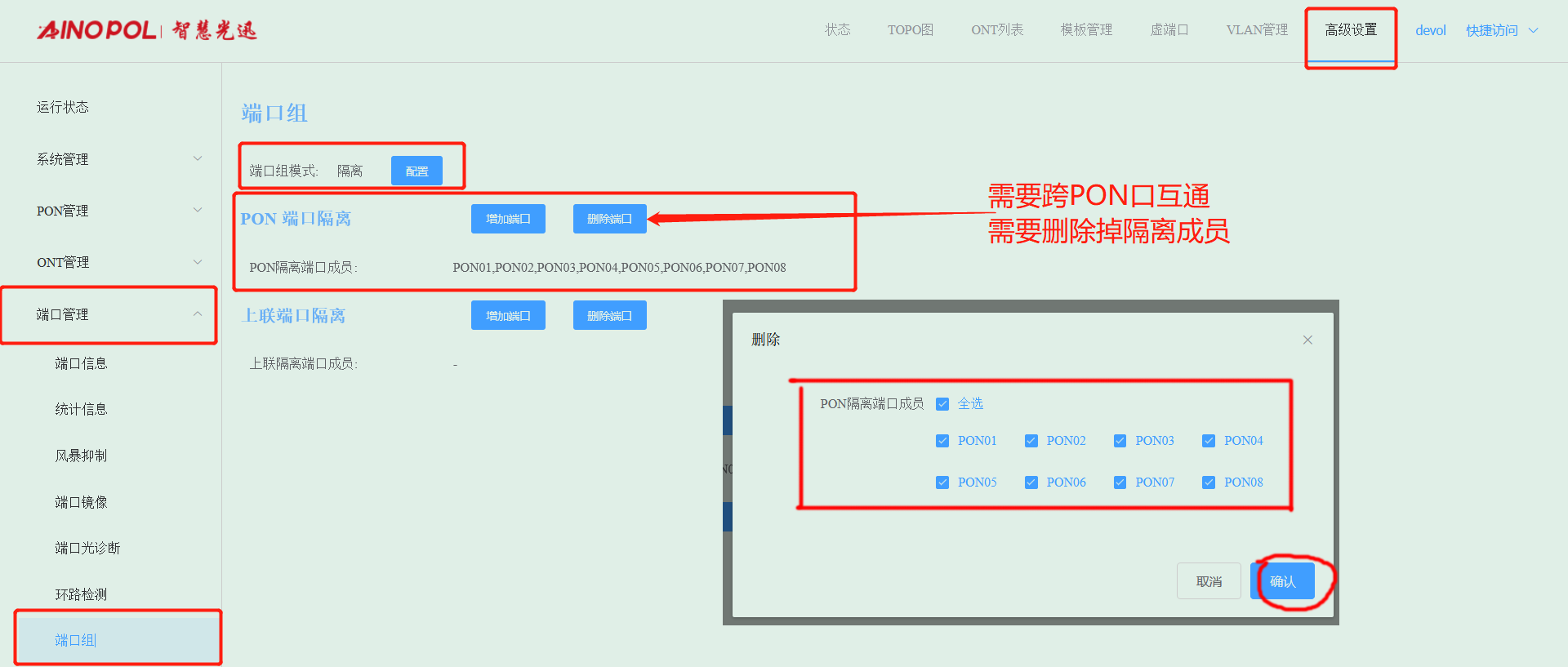The image size is (1568, 667).
Task: Click 配置 next to port group mode
Action: pos(416,171)
